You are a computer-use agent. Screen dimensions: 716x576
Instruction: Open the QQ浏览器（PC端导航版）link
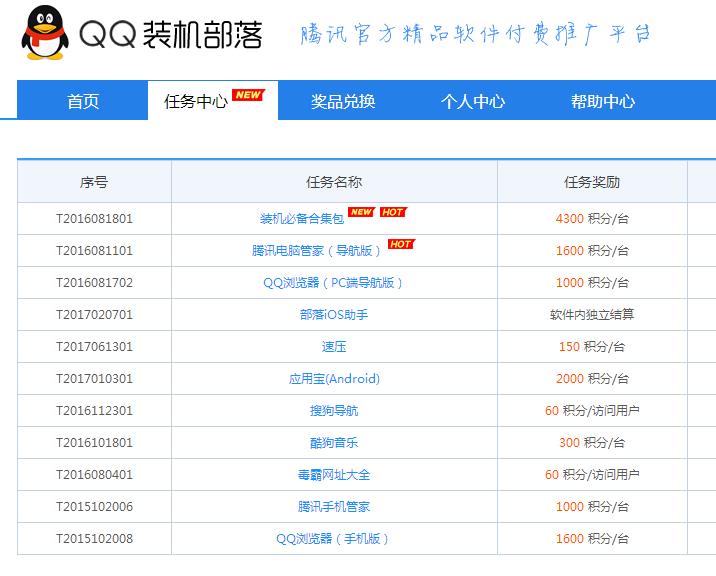[333, 283]
